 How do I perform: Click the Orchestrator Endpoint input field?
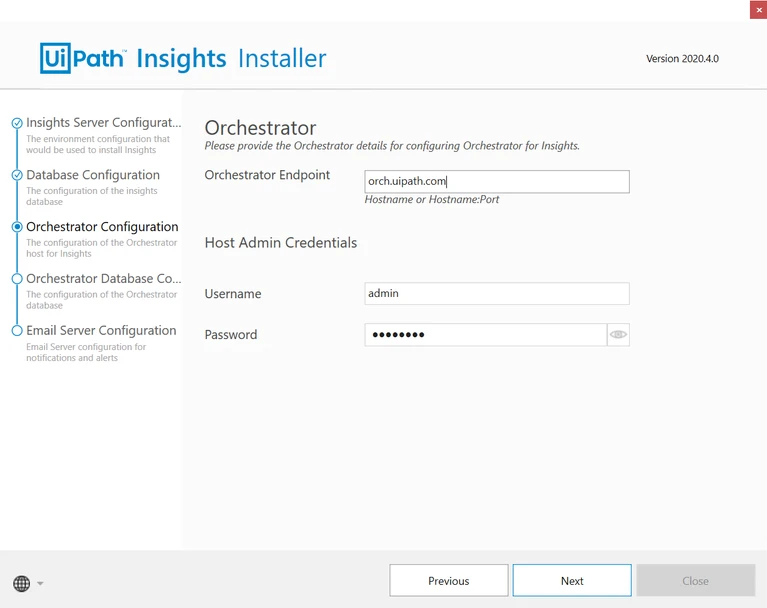(497, 181)
